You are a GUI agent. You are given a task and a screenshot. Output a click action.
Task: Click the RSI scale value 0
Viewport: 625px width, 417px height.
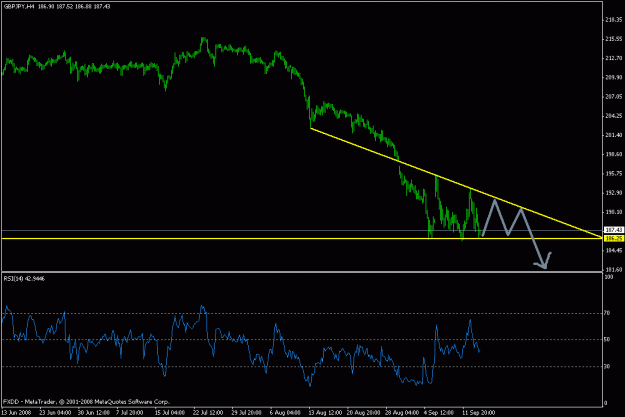coord(606,403)
